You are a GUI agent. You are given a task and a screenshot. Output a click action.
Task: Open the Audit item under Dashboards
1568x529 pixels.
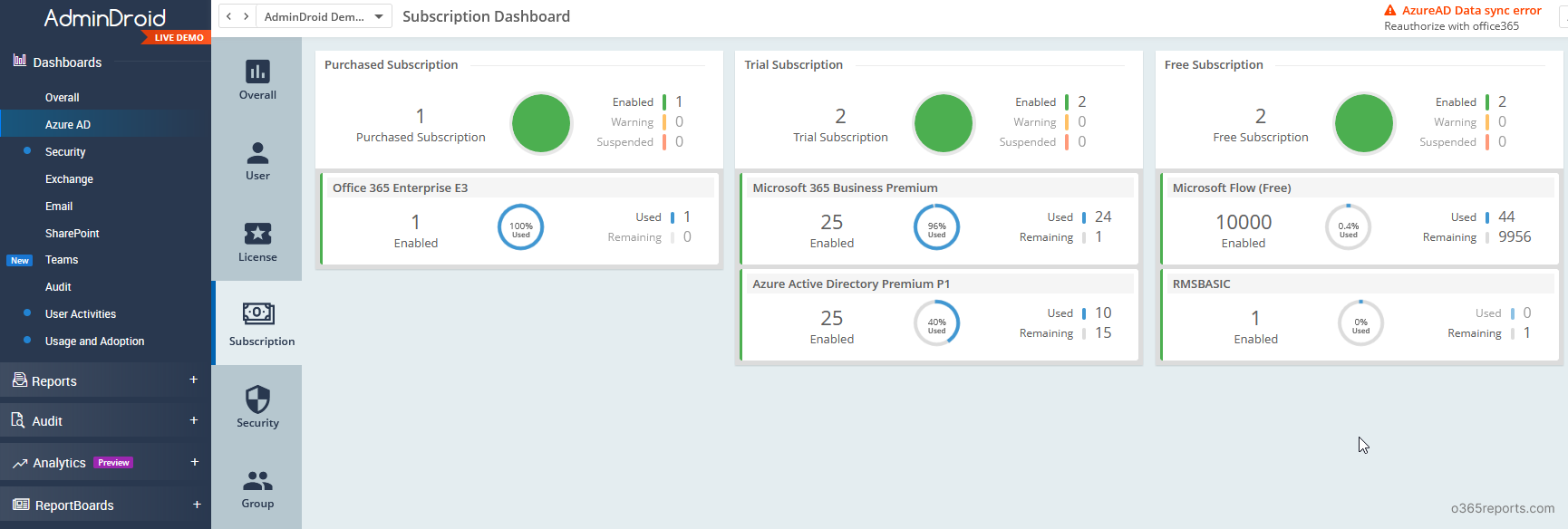pos(58,287)
